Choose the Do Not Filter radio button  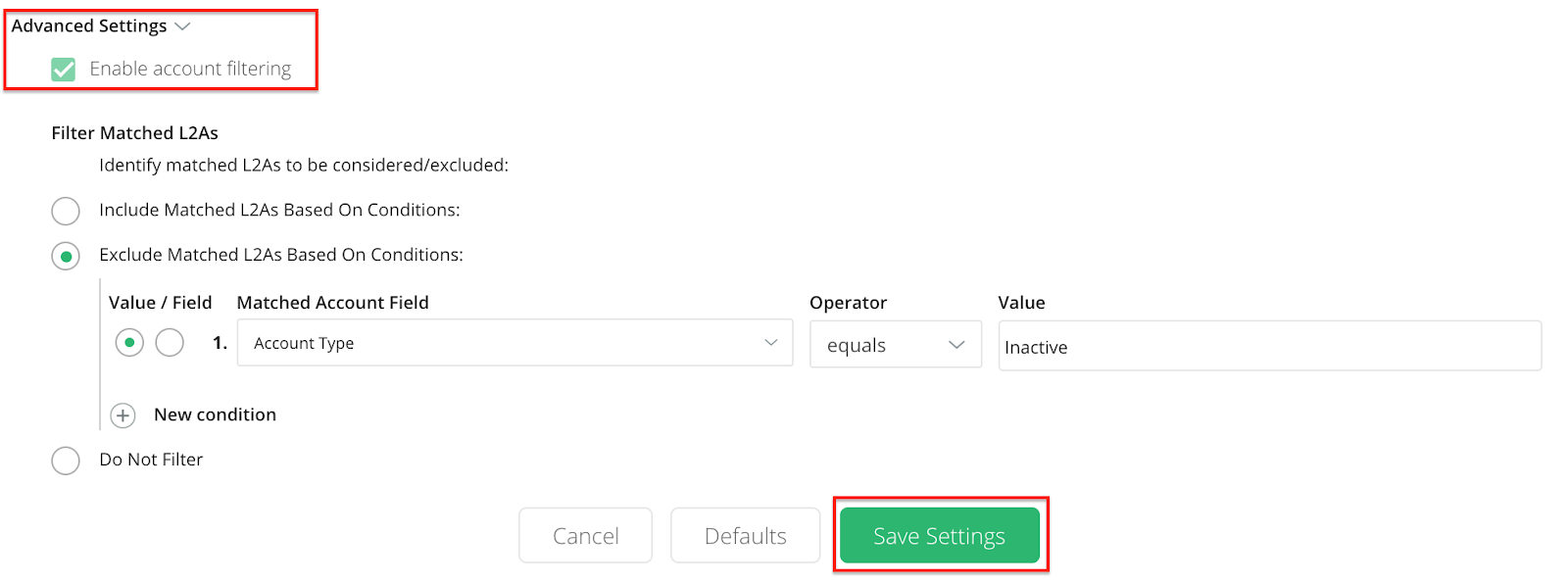[66, 461]
